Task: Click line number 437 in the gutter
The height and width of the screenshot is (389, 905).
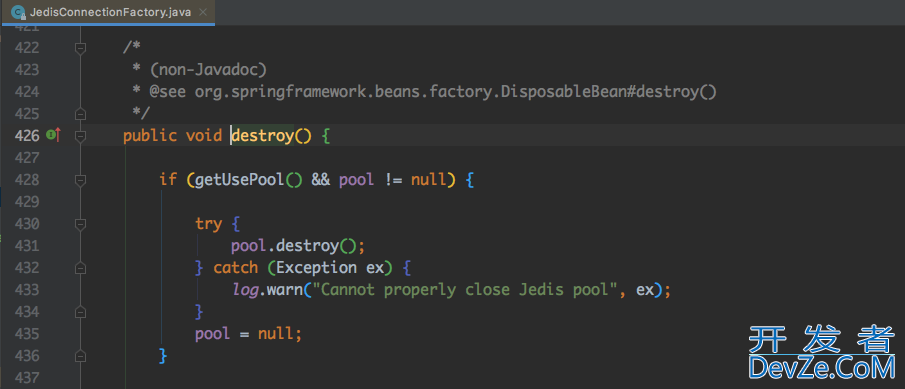Action: click(27, 378)
